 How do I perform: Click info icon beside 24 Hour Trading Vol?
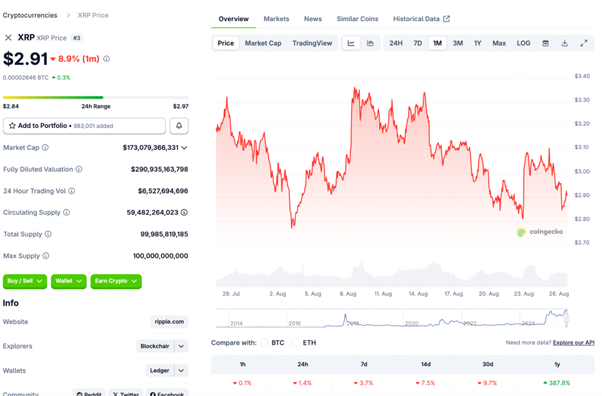[x=71, y=191]
